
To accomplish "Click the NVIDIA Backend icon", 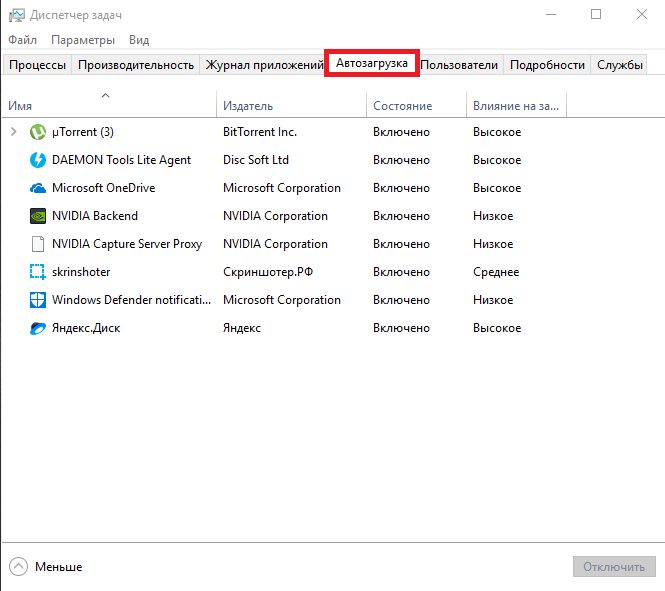I will click(38, 216).
